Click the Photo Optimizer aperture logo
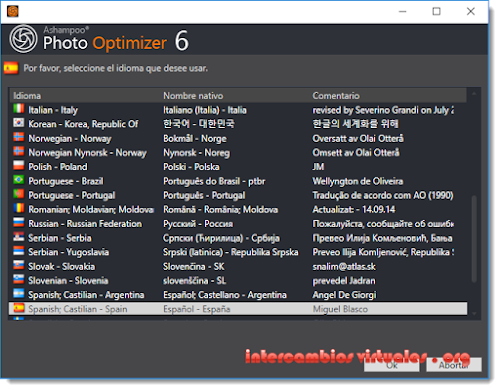The height and width of the screenshot is (390, 500). 23,39
